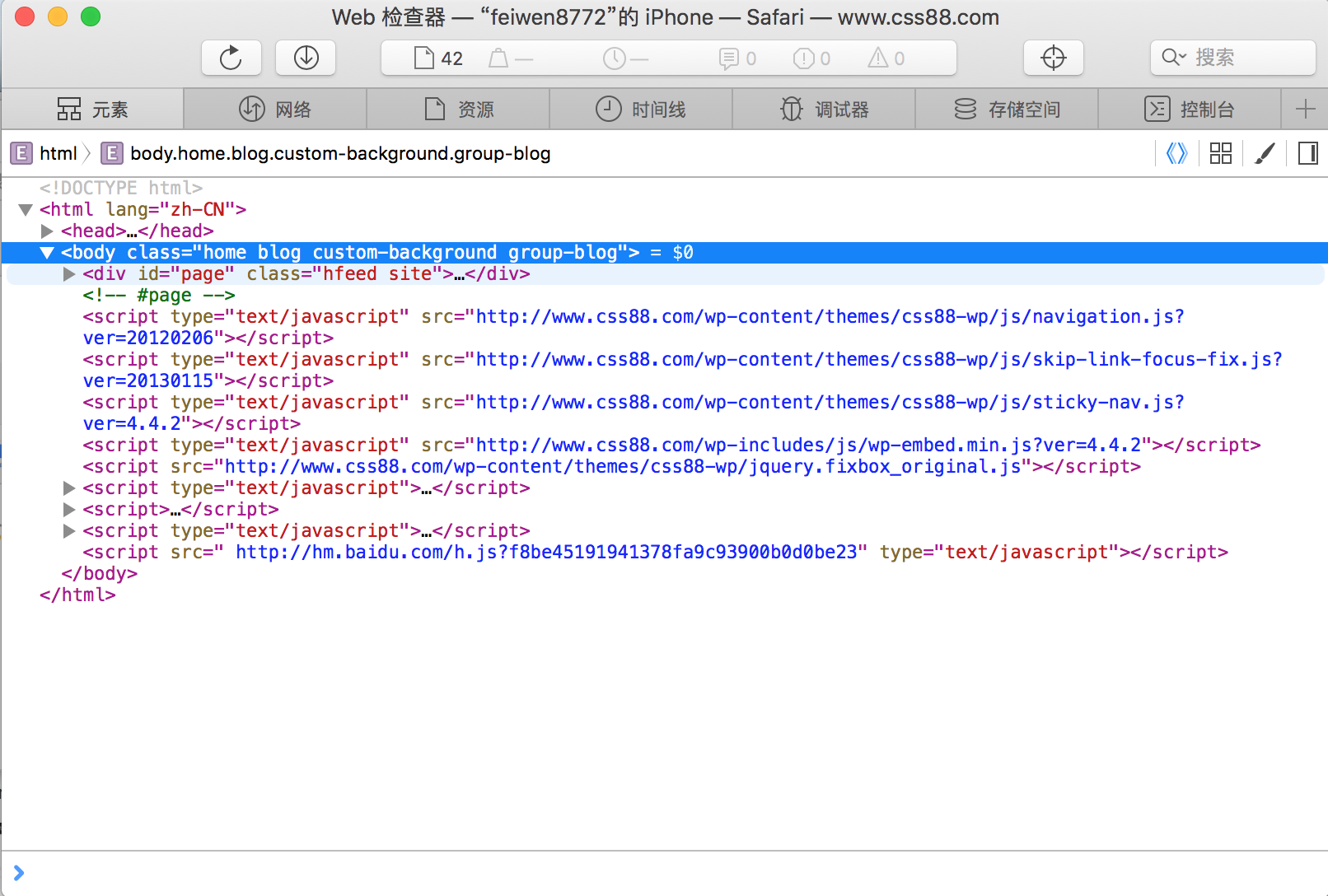Select the DOCTYPE html line
The width and height of the screenshot is (1328, 896).
121,188
